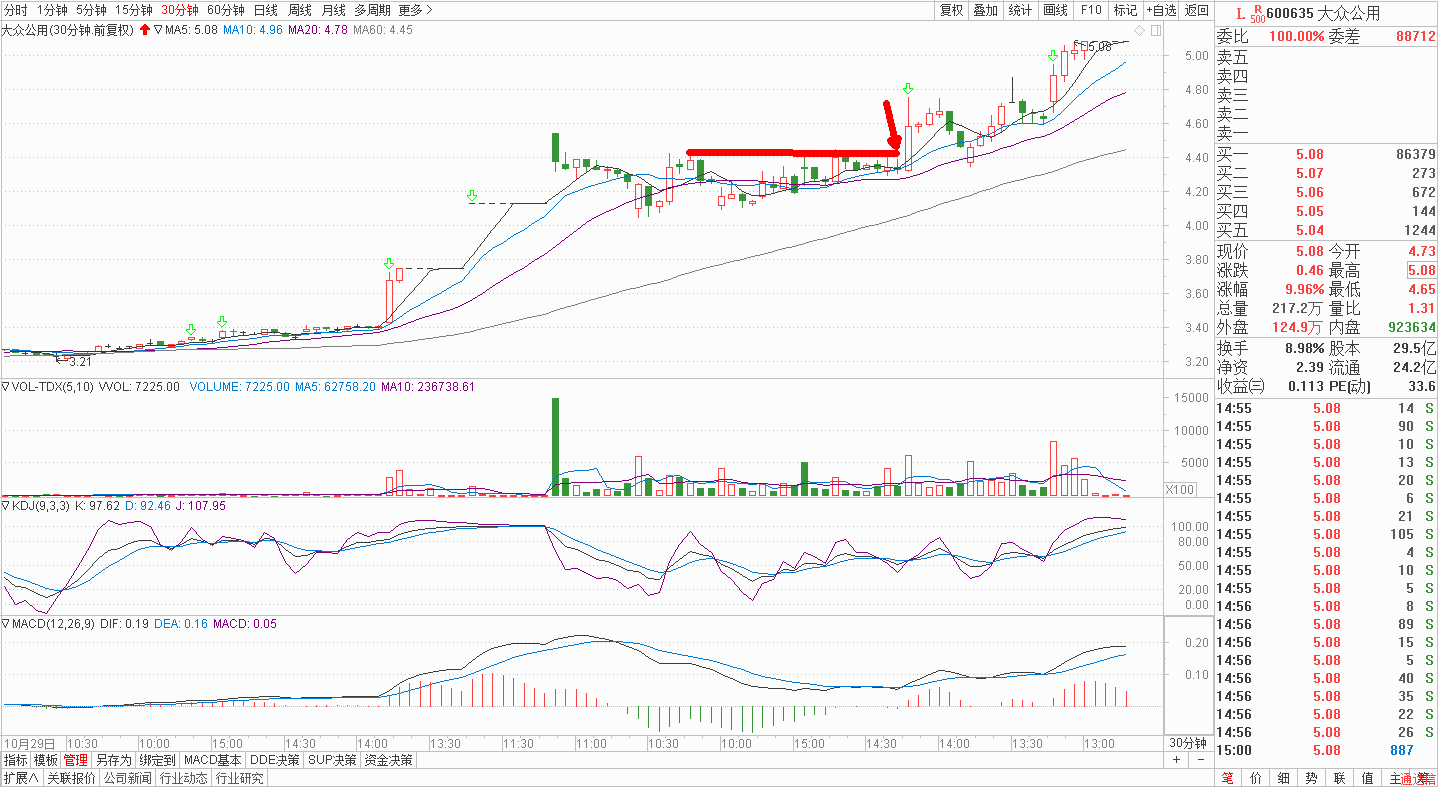Image resolution: width=1438 pixels, height=787 pixels.
Task: Add stock via +自选 button
Action: point(1161,10)
